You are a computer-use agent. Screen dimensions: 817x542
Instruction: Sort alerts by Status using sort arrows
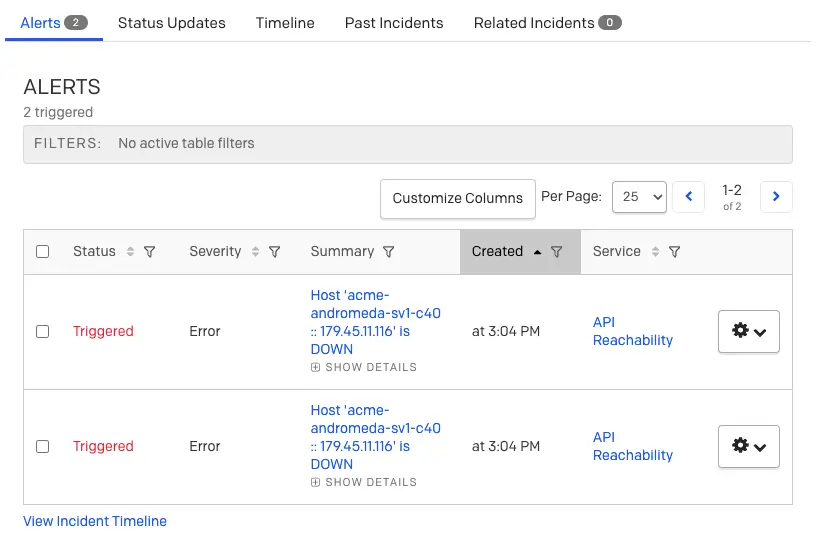[x=130, y=252]
